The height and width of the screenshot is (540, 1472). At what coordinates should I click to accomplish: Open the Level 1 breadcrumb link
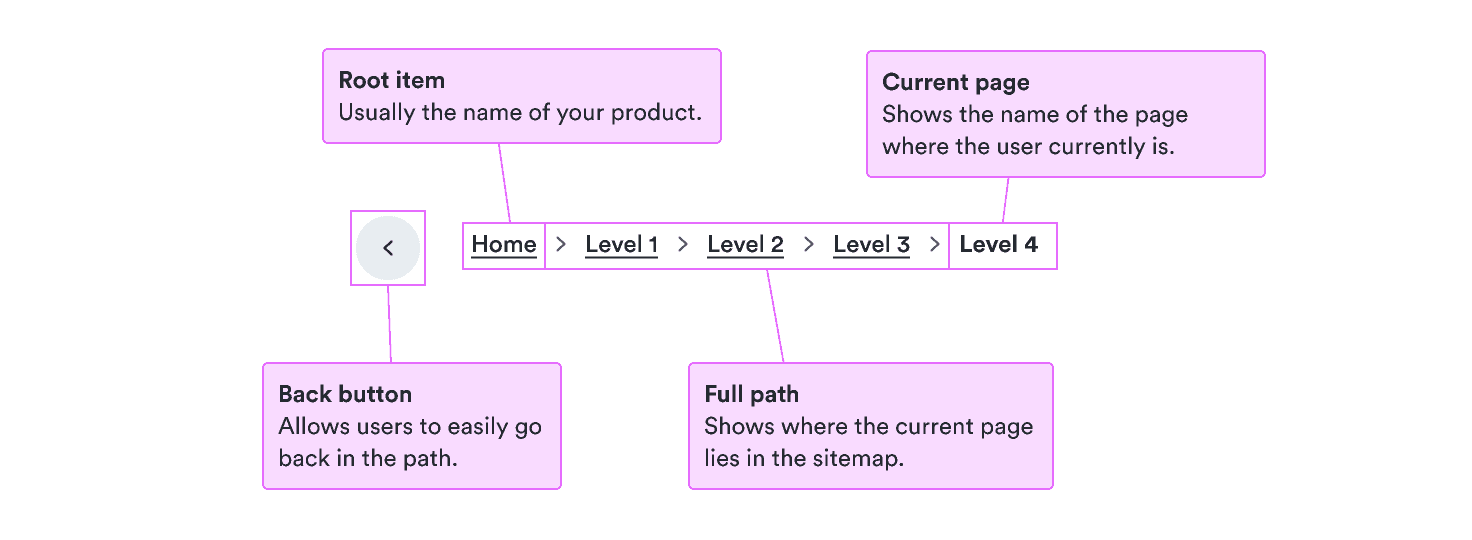click(x=621, y=245)
